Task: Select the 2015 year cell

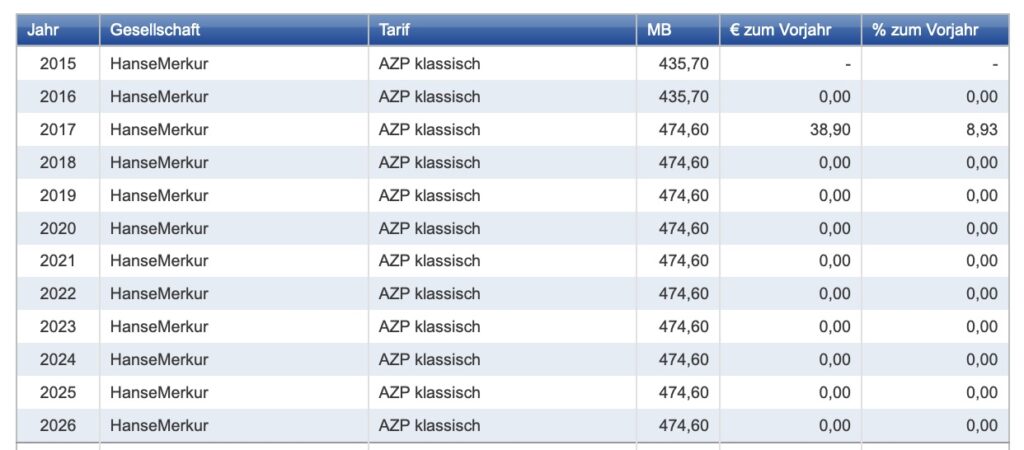Action: pos(58,64)
